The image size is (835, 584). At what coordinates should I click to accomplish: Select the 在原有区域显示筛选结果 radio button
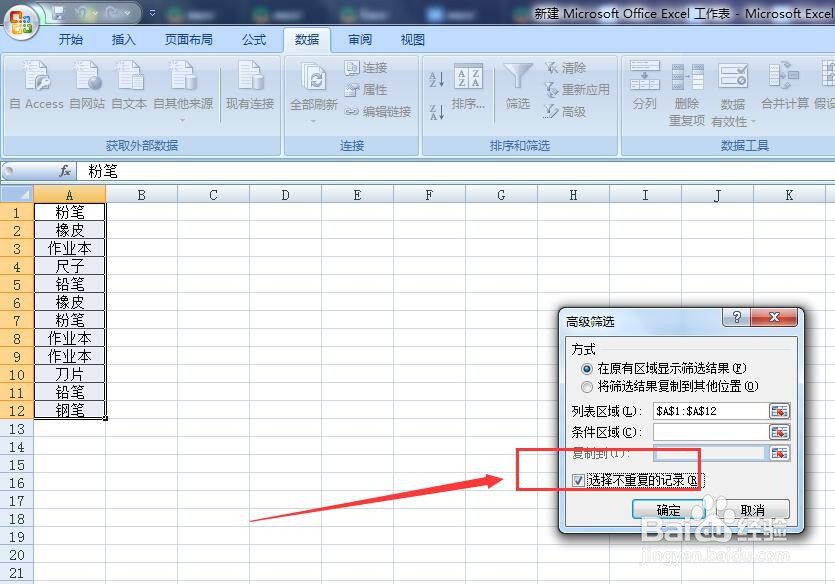tap(588, 369)
